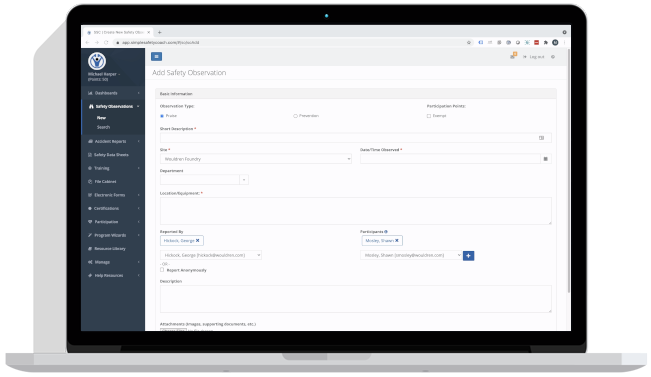This screenshot has width=651, height=377.
Task: Open the Site dropdown showing Wouldren Foundry
Action: [x=256, y=159]
